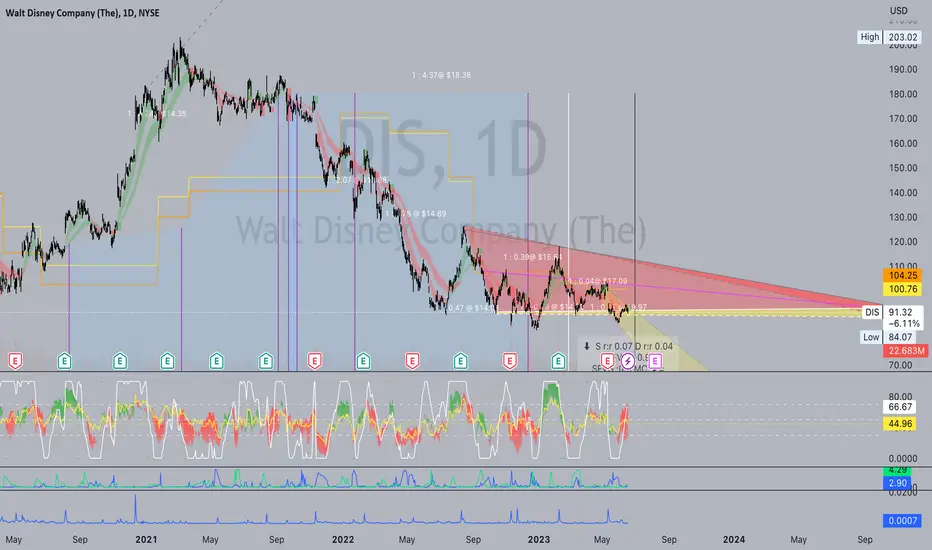Click the red 22.683M volume tag
Viewport: 932px width, 550px height.
point(906,351)
